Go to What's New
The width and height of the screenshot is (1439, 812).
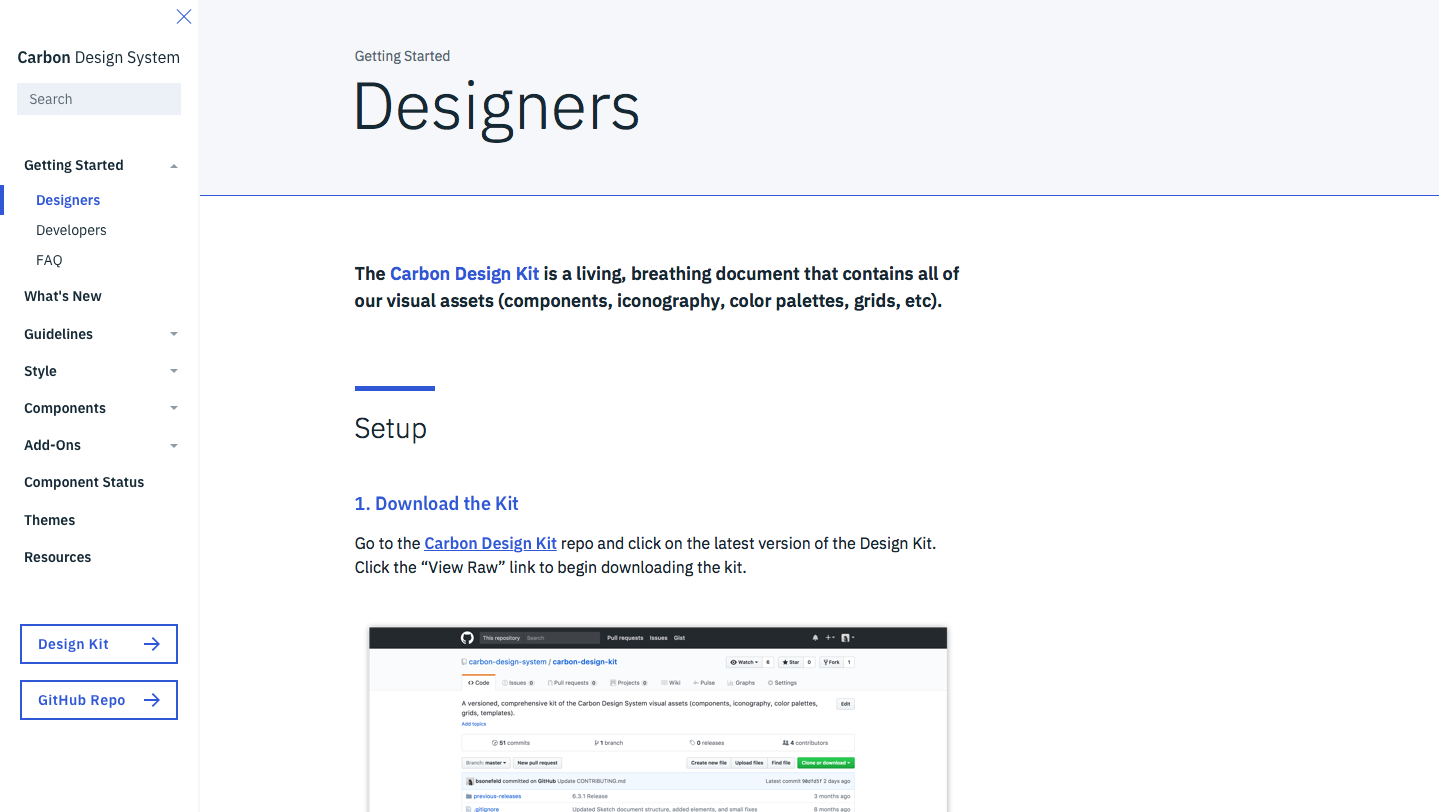(x=63, y=296)
